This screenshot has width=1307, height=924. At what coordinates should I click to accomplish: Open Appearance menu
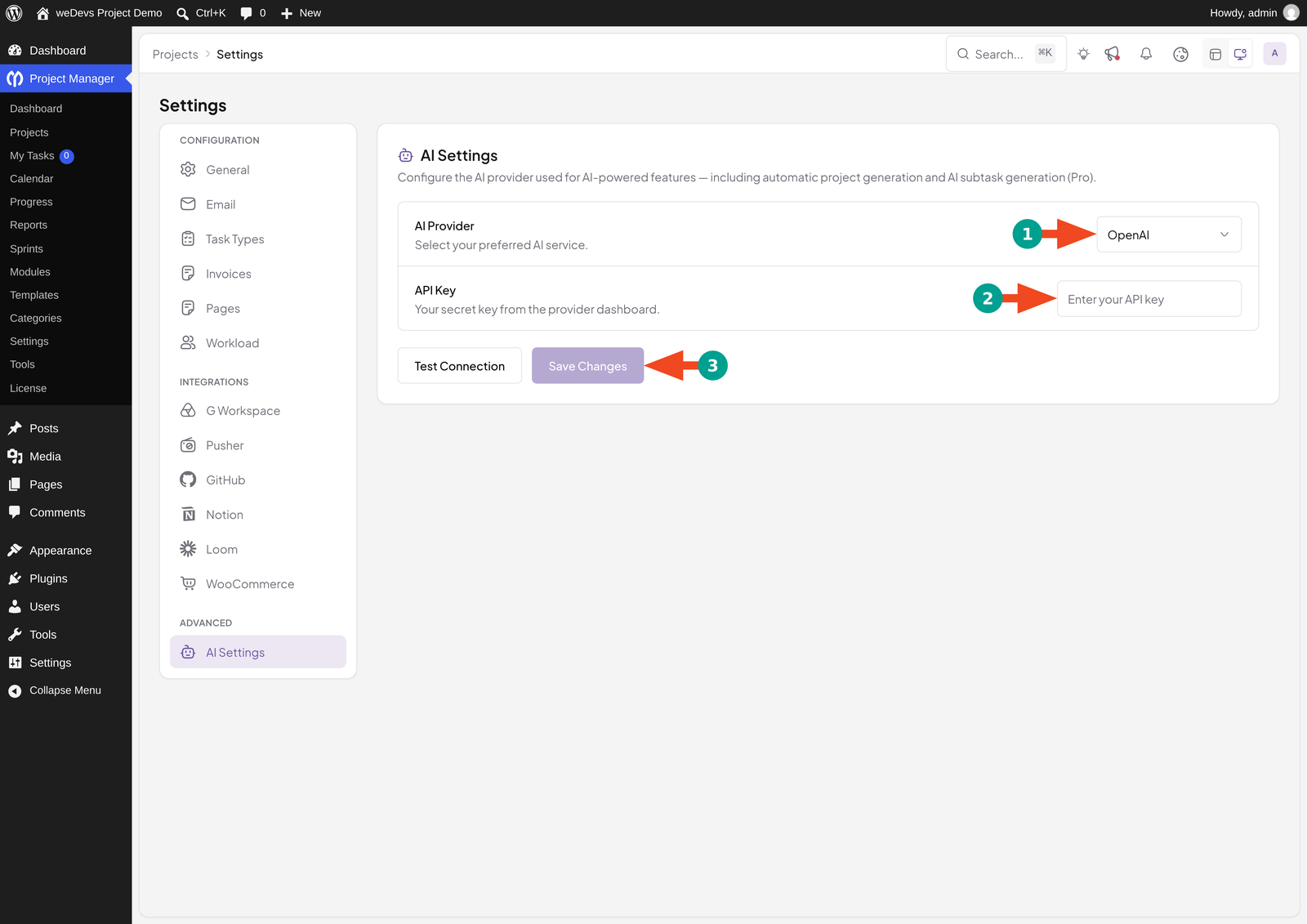pos(65,551)
